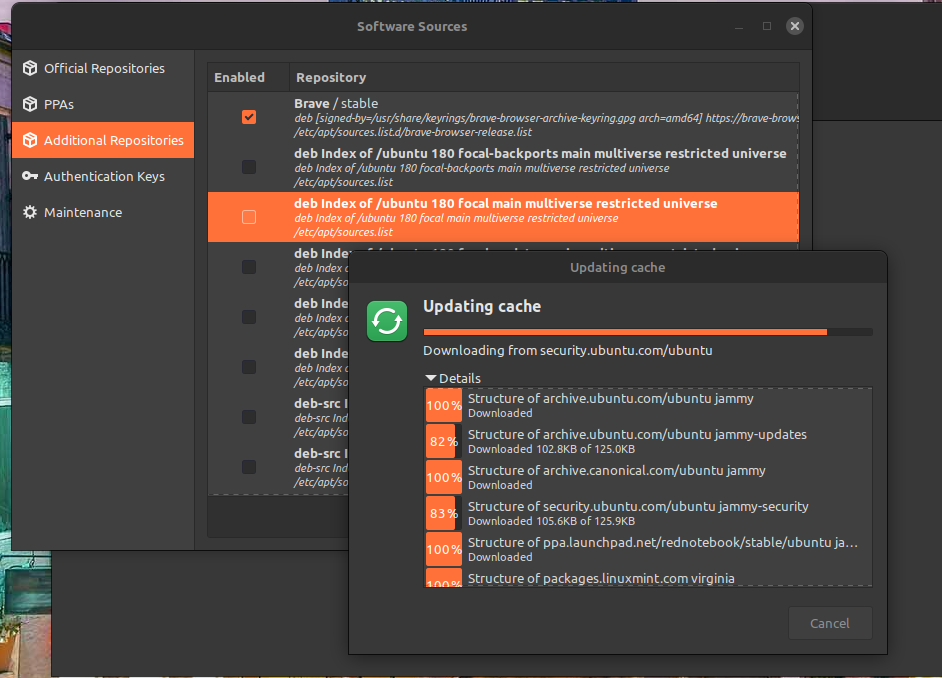Select 'Structure of archive.ubuntu.com/ubuntu jammy' detail row

(x=648, y=405)
